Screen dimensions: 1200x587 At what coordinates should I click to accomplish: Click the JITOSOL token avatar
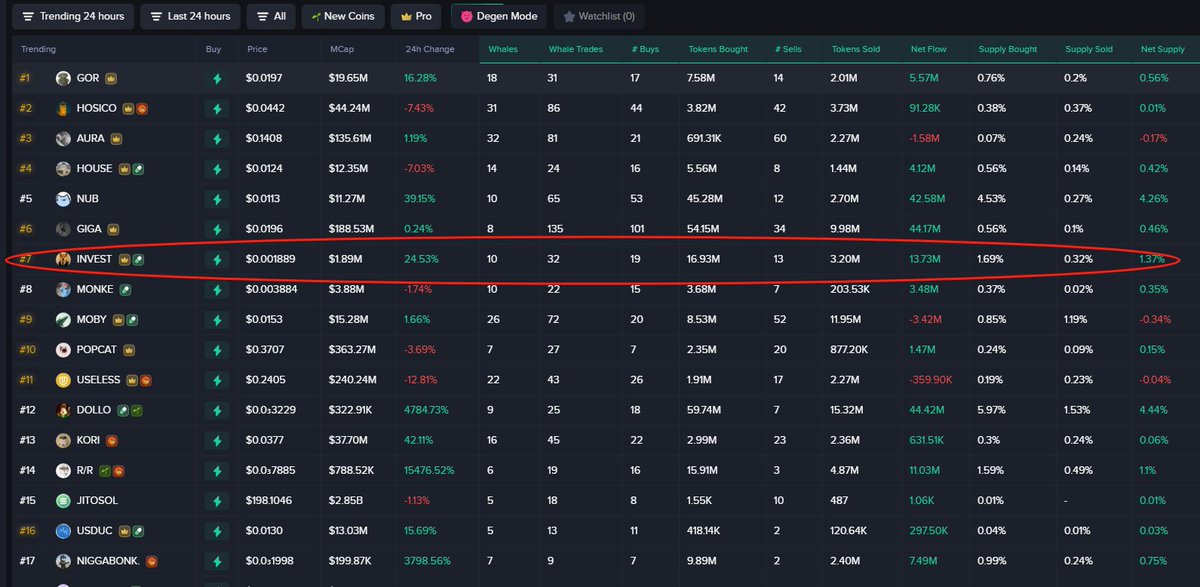click(64, 501)
